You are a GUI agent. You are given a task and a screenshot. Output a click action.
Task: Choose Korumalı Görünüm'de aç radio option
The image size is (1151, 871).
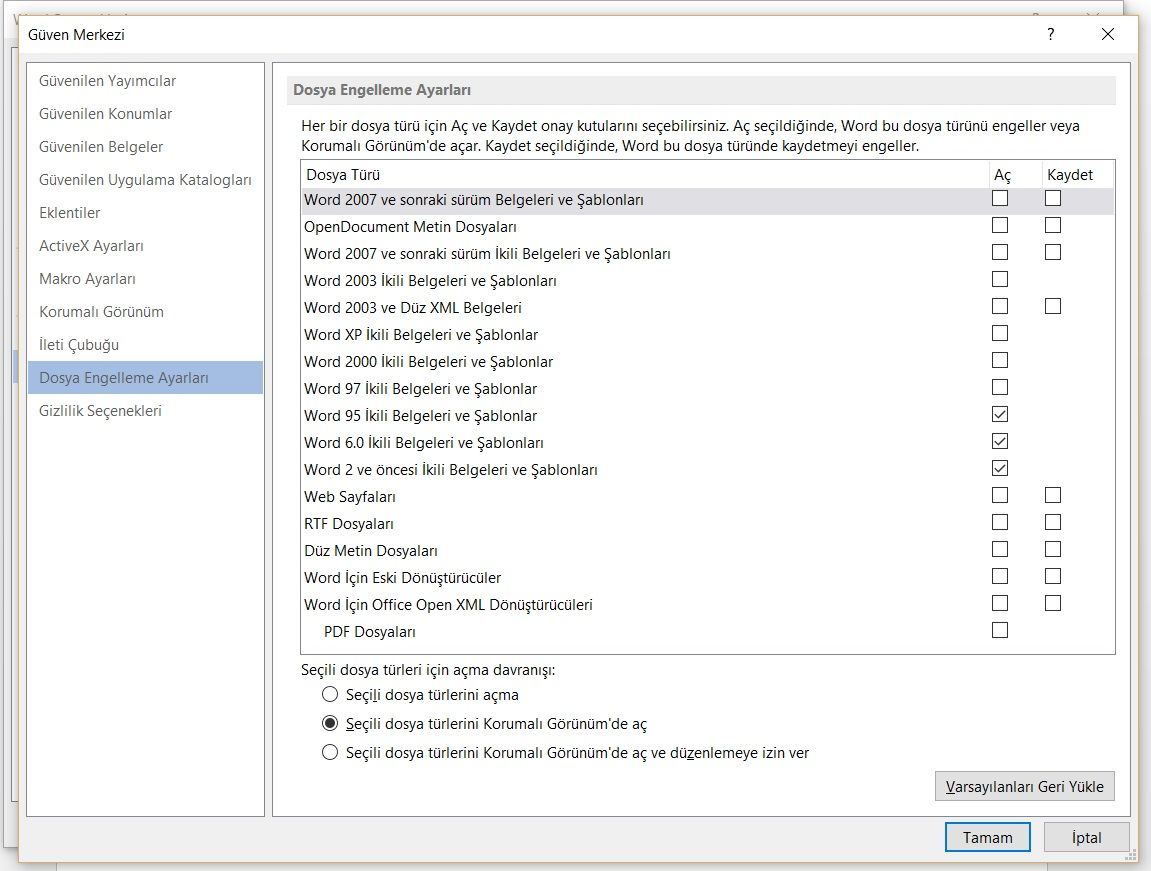pyautogui.click(x=330, y=723)
